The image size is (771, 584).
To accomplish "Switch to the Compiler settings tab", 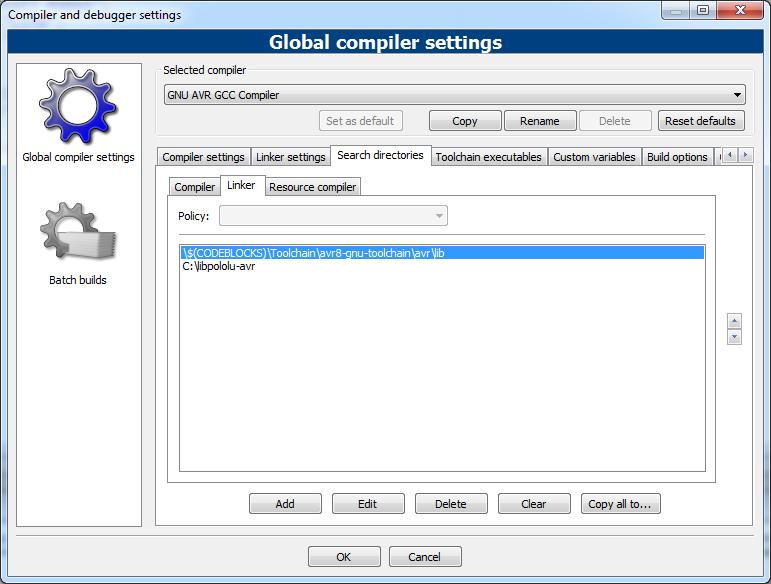I will pyautogui.click(x=203, y=157).
